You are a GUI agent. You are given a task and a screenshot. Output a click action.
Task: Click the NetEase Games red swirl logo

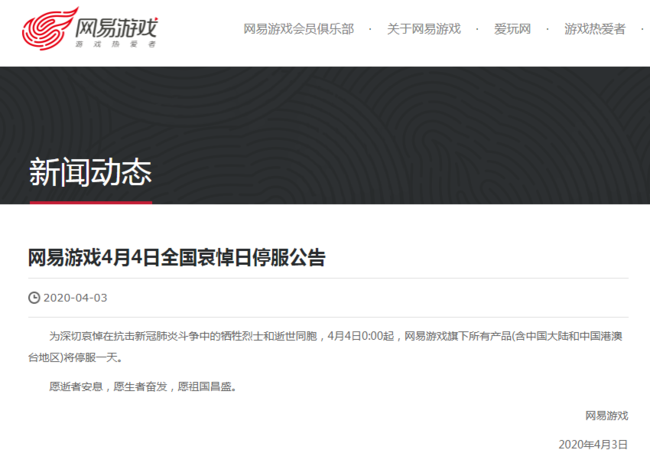click(x=49, y=29)
